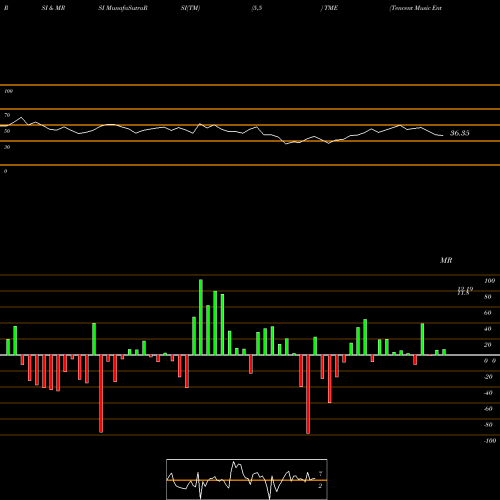The height and width of the screenshot is (500, 500).
Task: Click the '7' label in mini chart
Action: [x=320, y=474]
